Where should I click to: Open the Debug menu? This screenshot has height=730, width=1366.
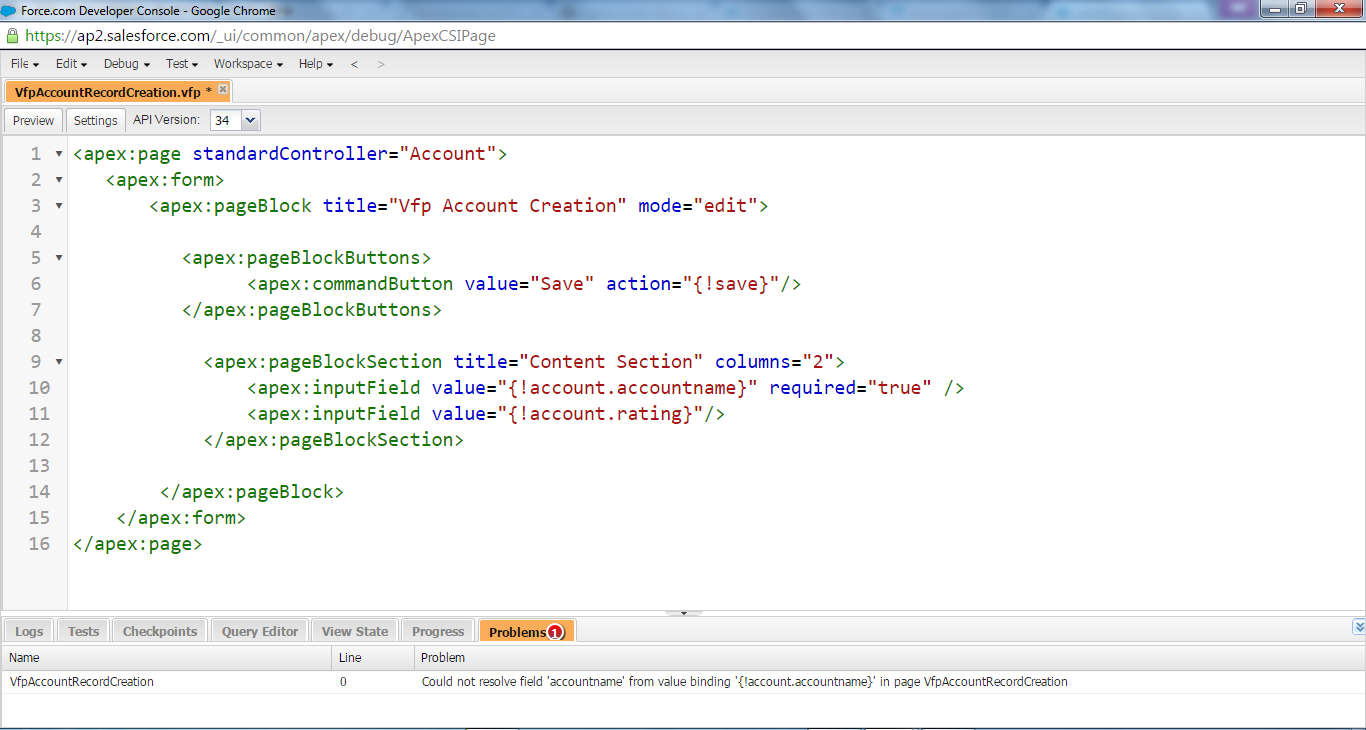pyautogui.click(x=126, y=64)
